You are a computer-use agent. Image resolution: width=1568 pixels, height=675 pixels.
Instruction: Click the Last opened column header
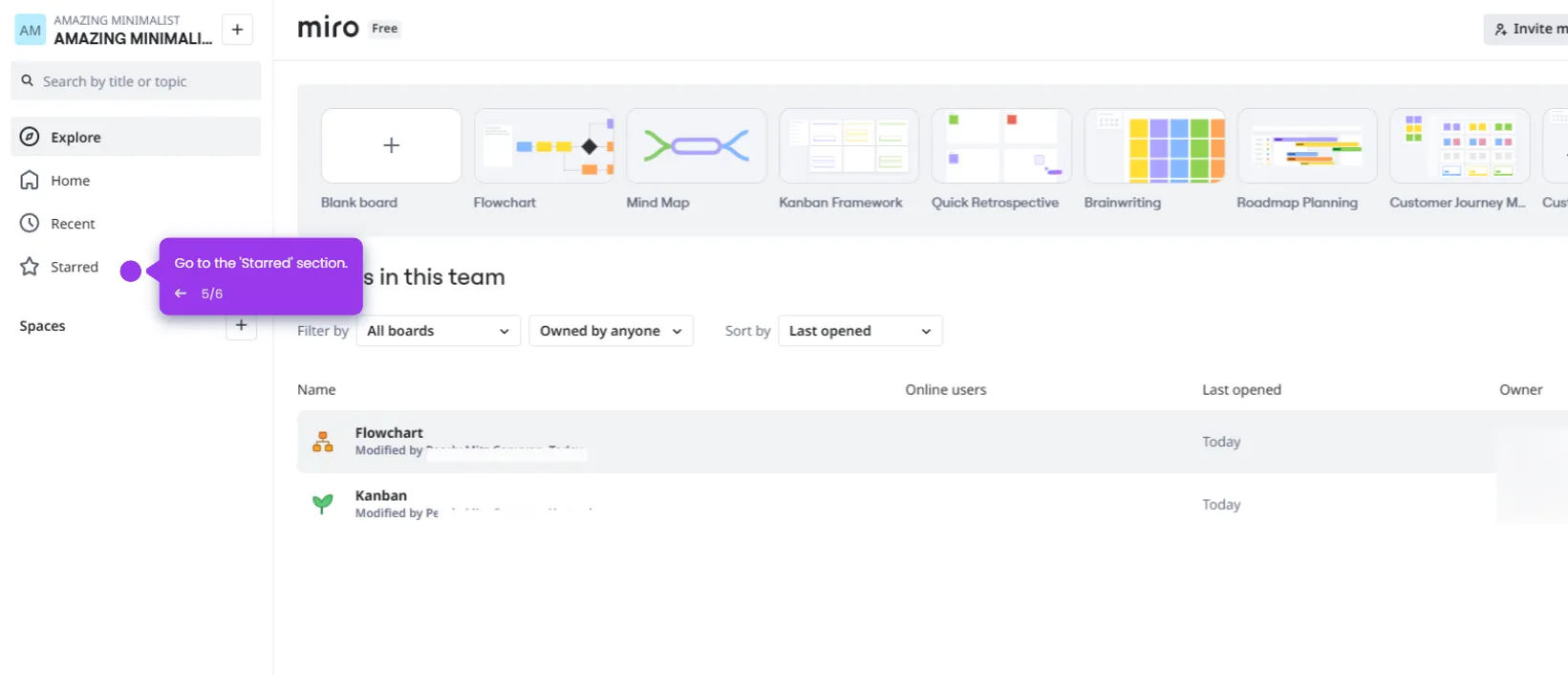[x=1241, y=390]
